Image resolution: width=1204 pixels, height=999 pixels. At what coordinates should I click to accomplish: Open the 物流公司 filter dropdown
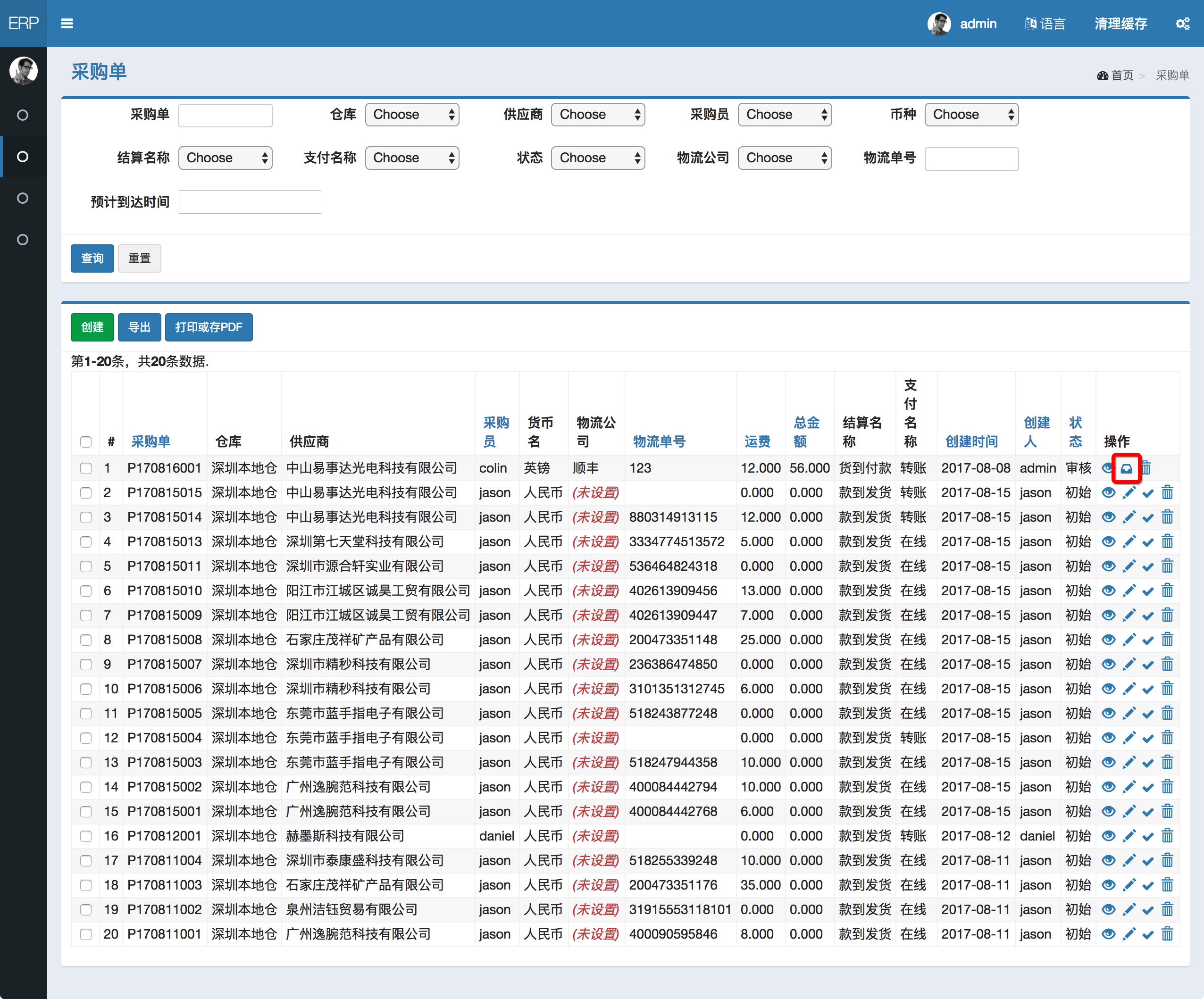pos(784,158)
